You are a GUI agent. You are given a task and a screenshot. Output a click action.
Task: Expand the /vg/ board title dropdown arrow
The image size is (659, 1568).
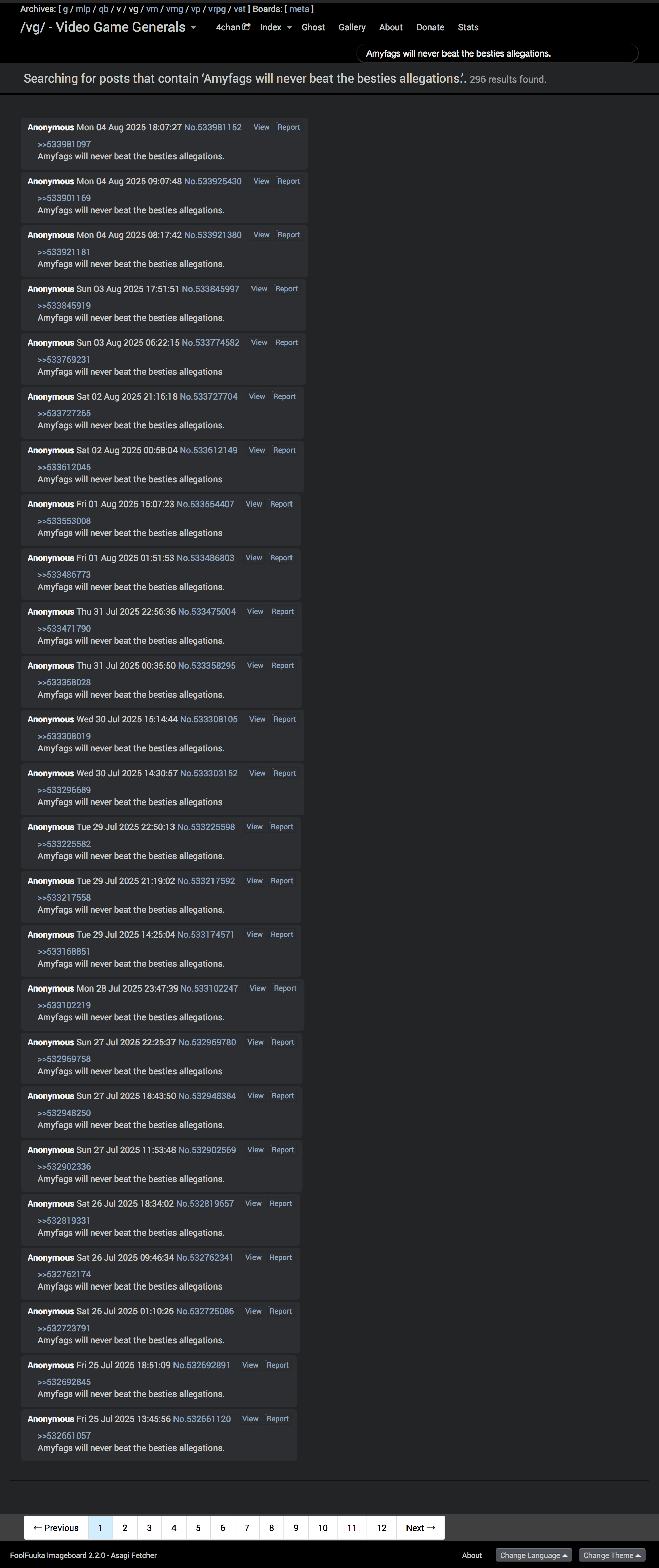click(194, 27)
